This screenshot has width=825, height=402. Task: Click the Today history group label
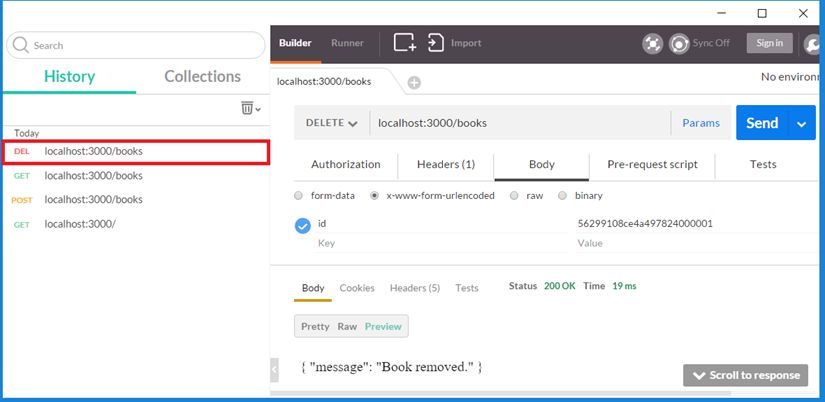[26, 134]
